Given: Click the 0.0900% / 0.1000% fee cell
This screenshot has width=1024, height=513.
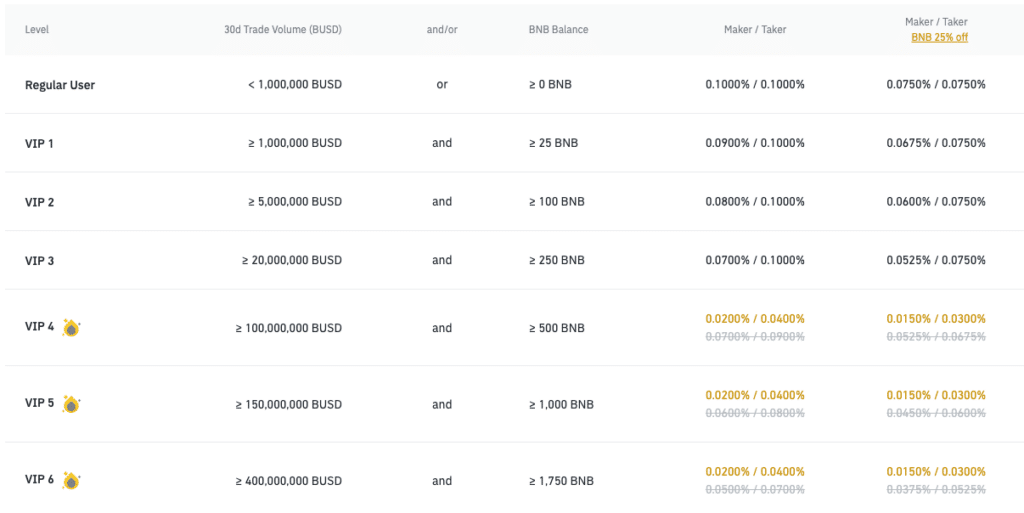Looking at the screenshot, I should [x=755, y=143].
